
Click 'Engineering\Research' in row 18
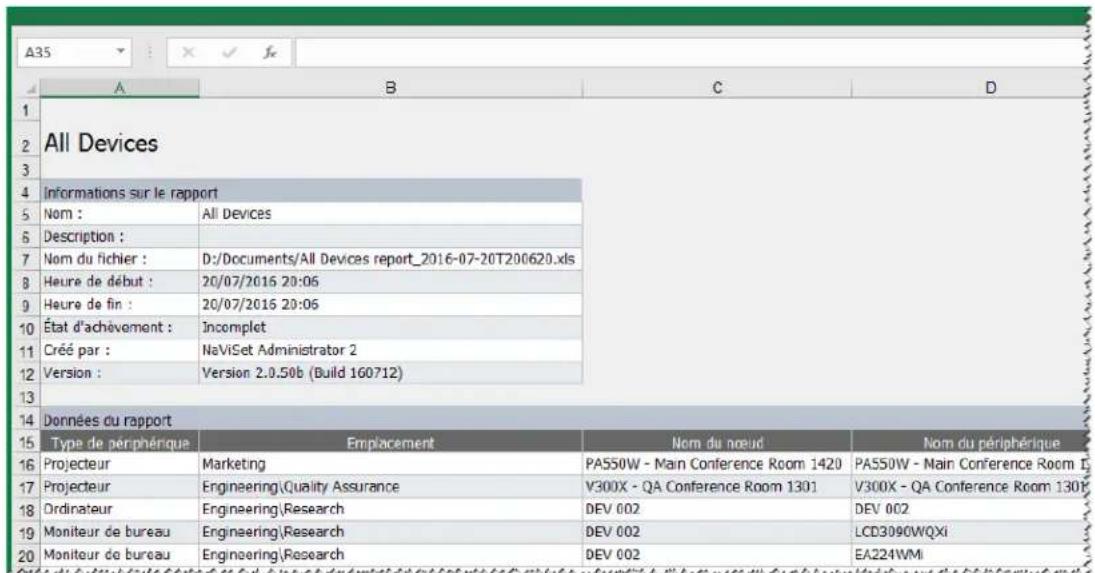pyautogui.click(x=390, y=509)
